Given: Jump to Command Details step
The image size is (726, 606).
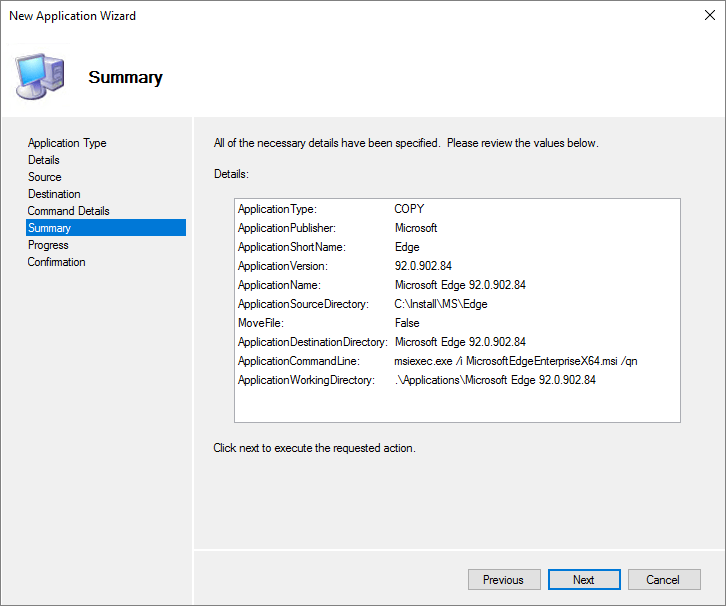Looking at the screenshot, I should click(x=69, y=211).
